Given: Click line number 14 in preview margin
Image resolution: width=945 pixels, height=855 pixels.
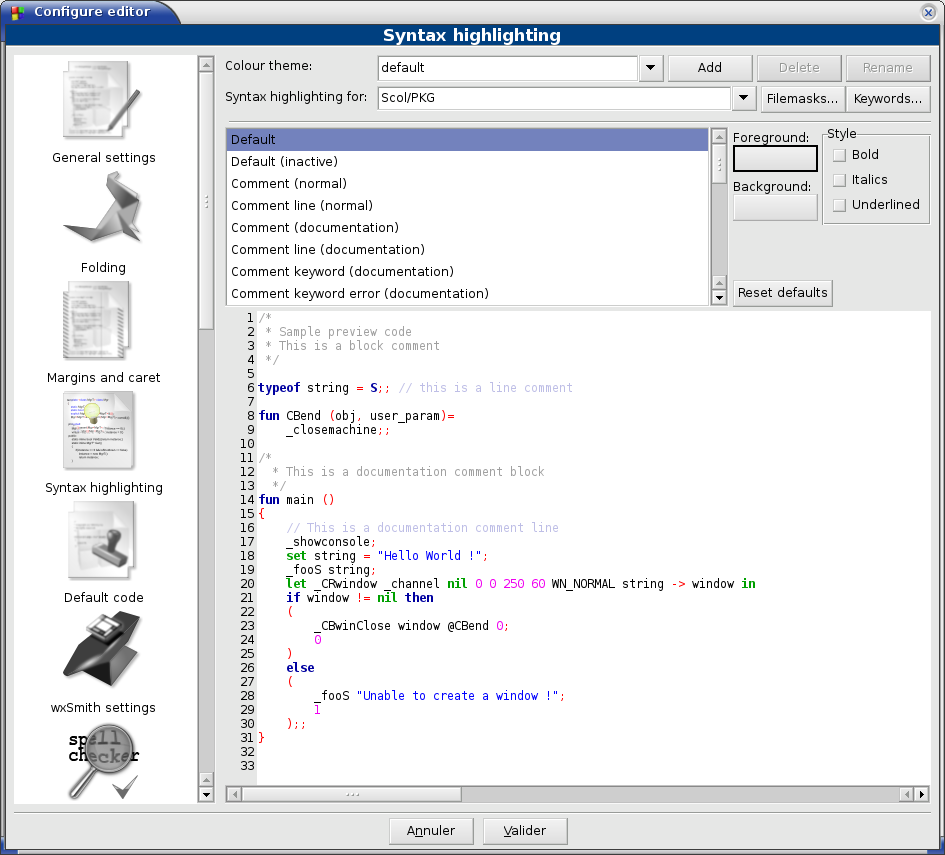Looking at the screenshot, I should click(x=247, y=500).
